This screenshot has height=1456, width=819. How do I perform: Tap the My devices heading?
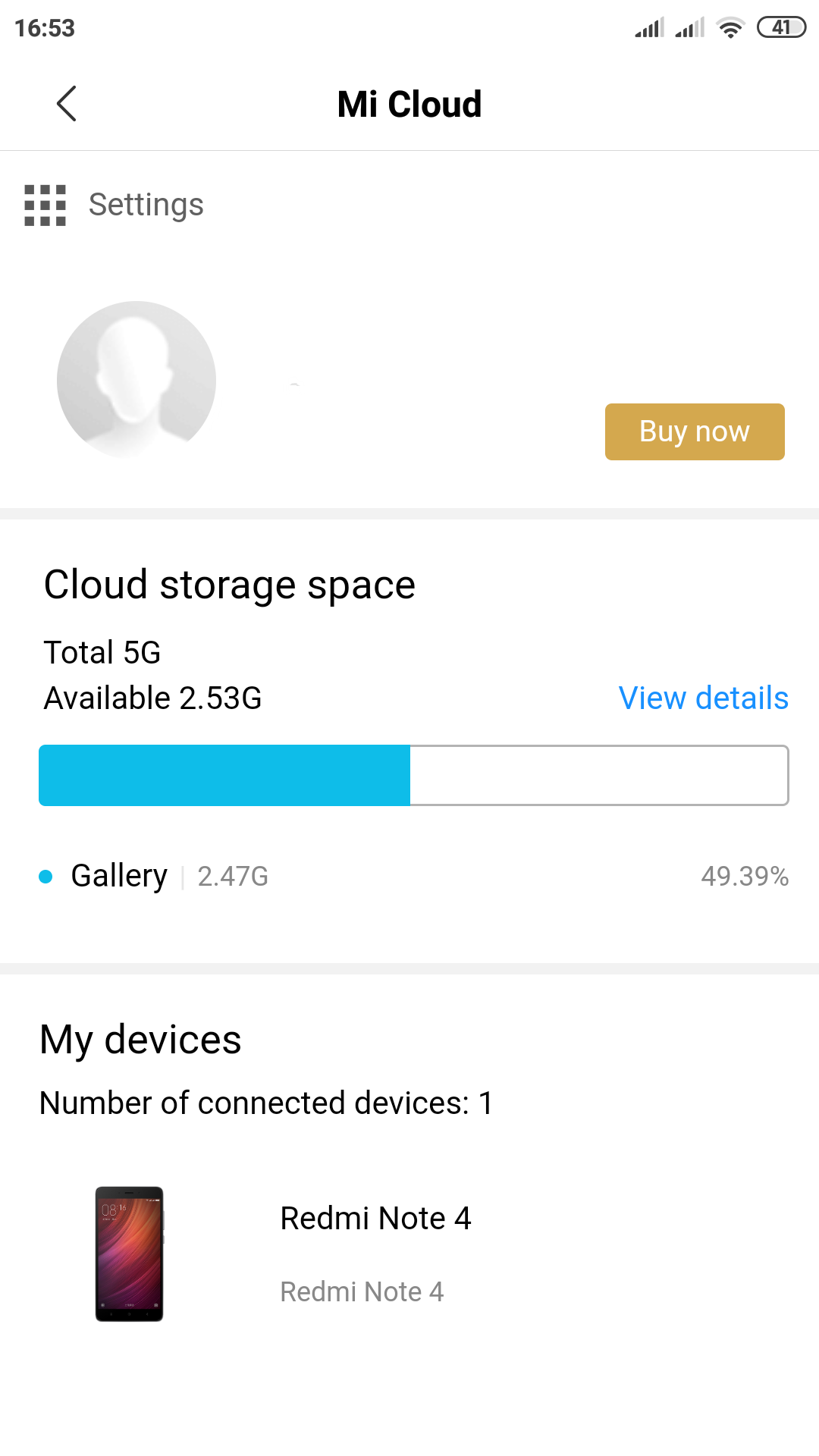[140, 1040]
